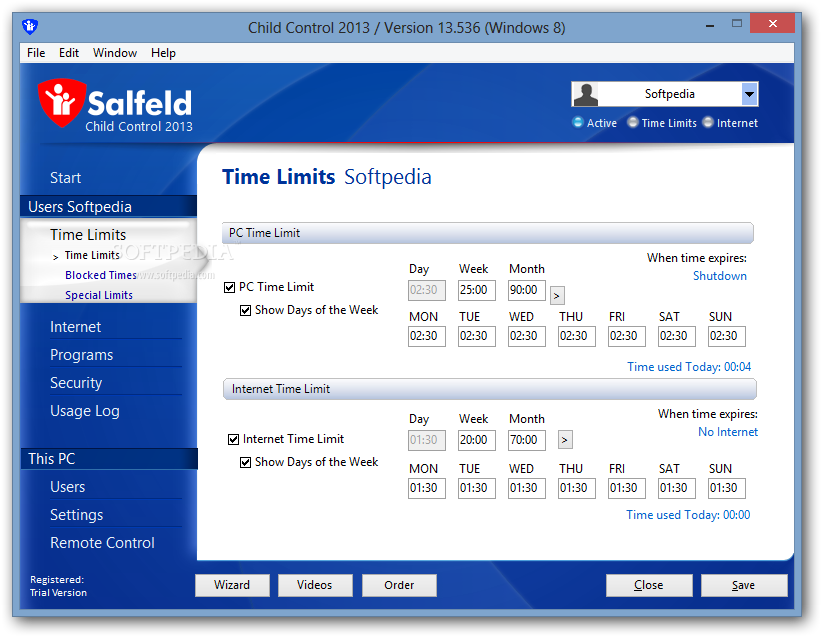Screen dimensions: 822x637
Task: Click the PC Time Limit section header bar
Action: point(488,233)
